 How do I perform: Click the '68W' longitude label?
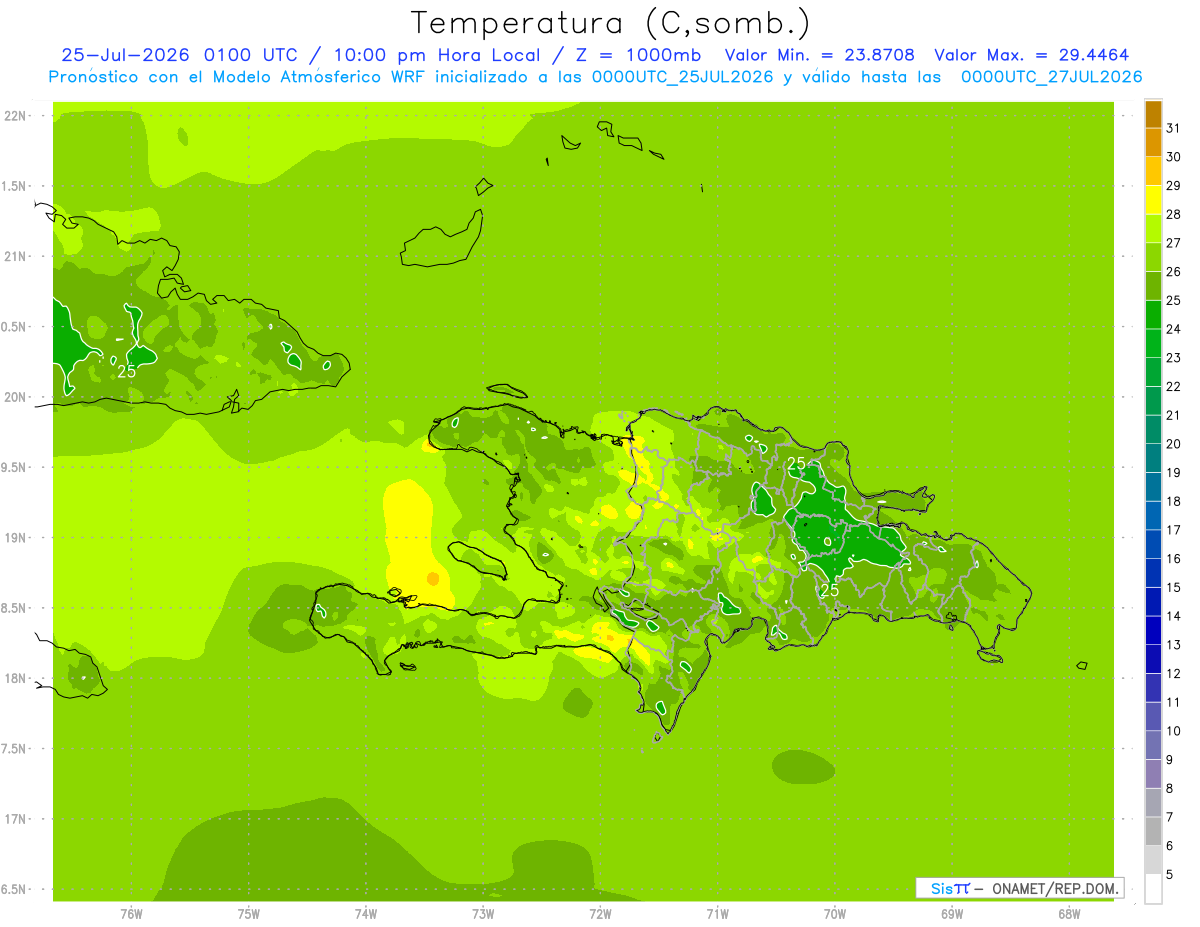(1069, 914)
